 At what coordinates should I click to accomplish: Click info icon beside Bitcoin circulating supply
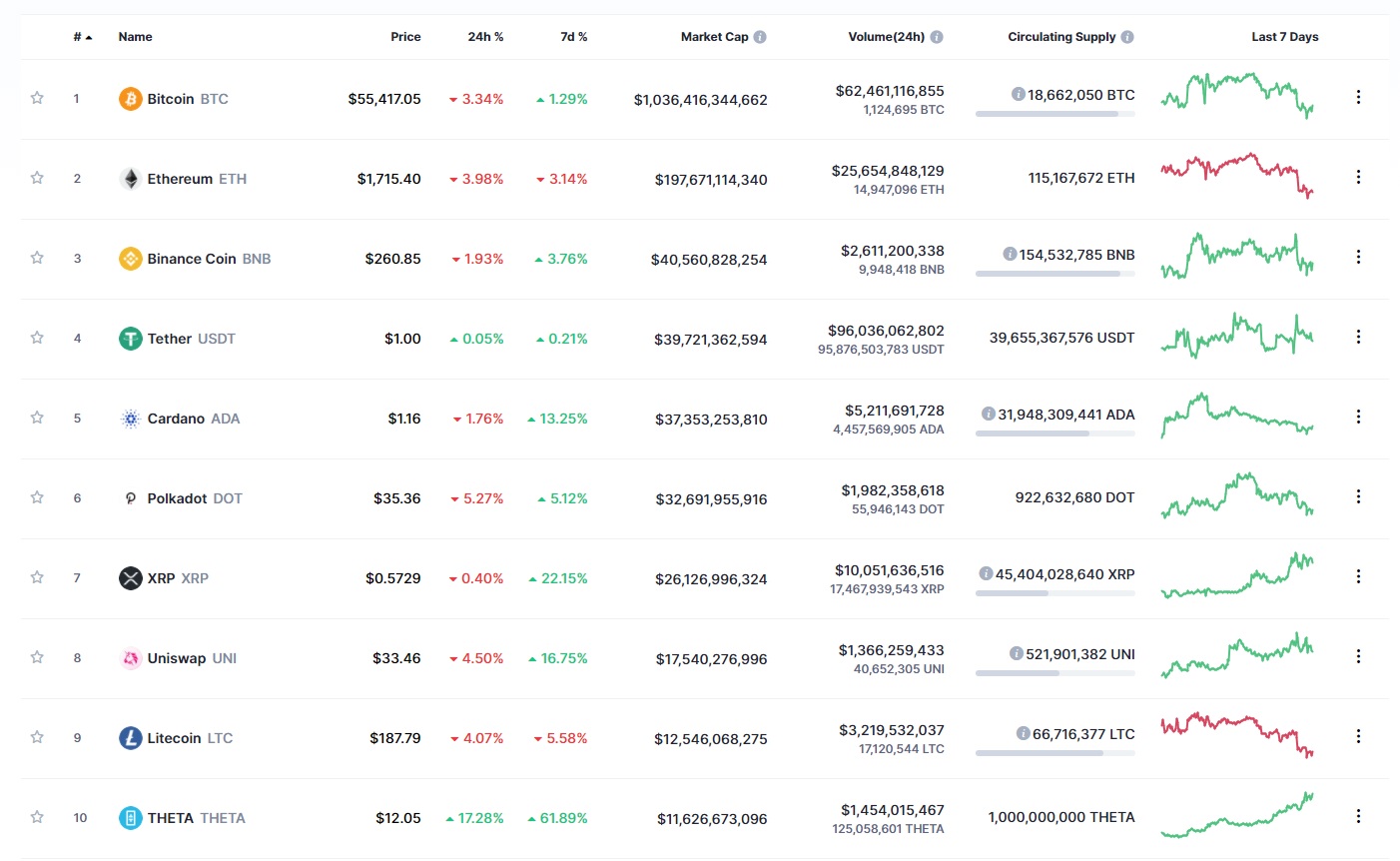click(1018, 94)
